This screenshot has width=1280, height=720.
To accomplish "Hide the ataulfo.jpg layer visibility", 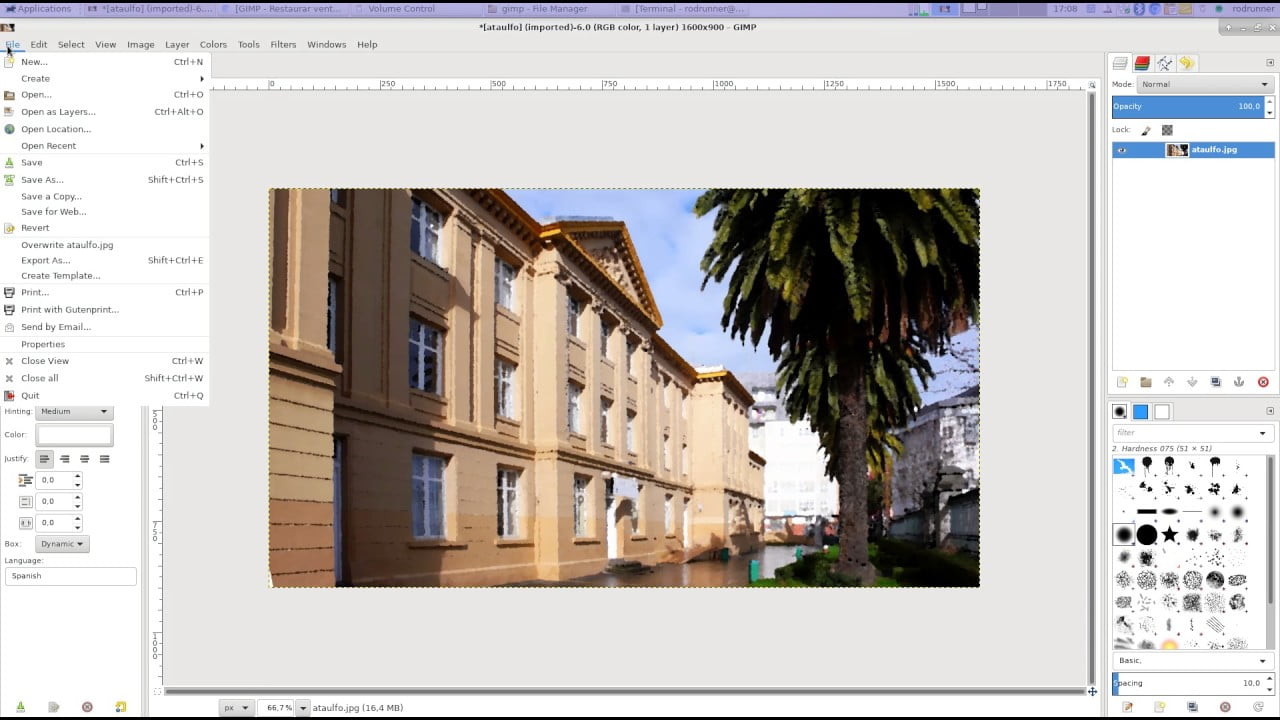I will click(1121, 149).
